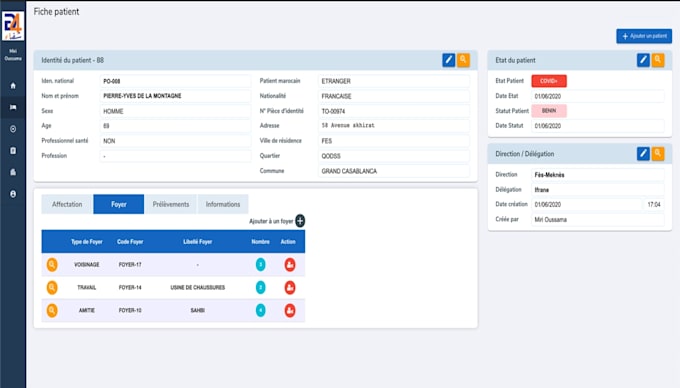680x388 pixels.
Task: Open the clipboard icon in sidebar
Action: coord(13,150)
